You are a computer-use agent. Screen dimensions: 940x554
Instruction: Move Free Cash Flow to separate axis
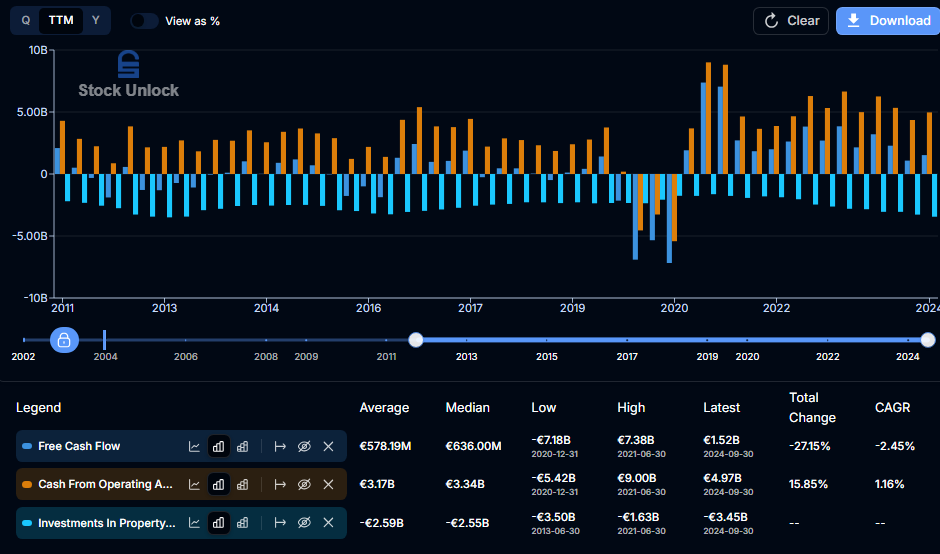280,446
